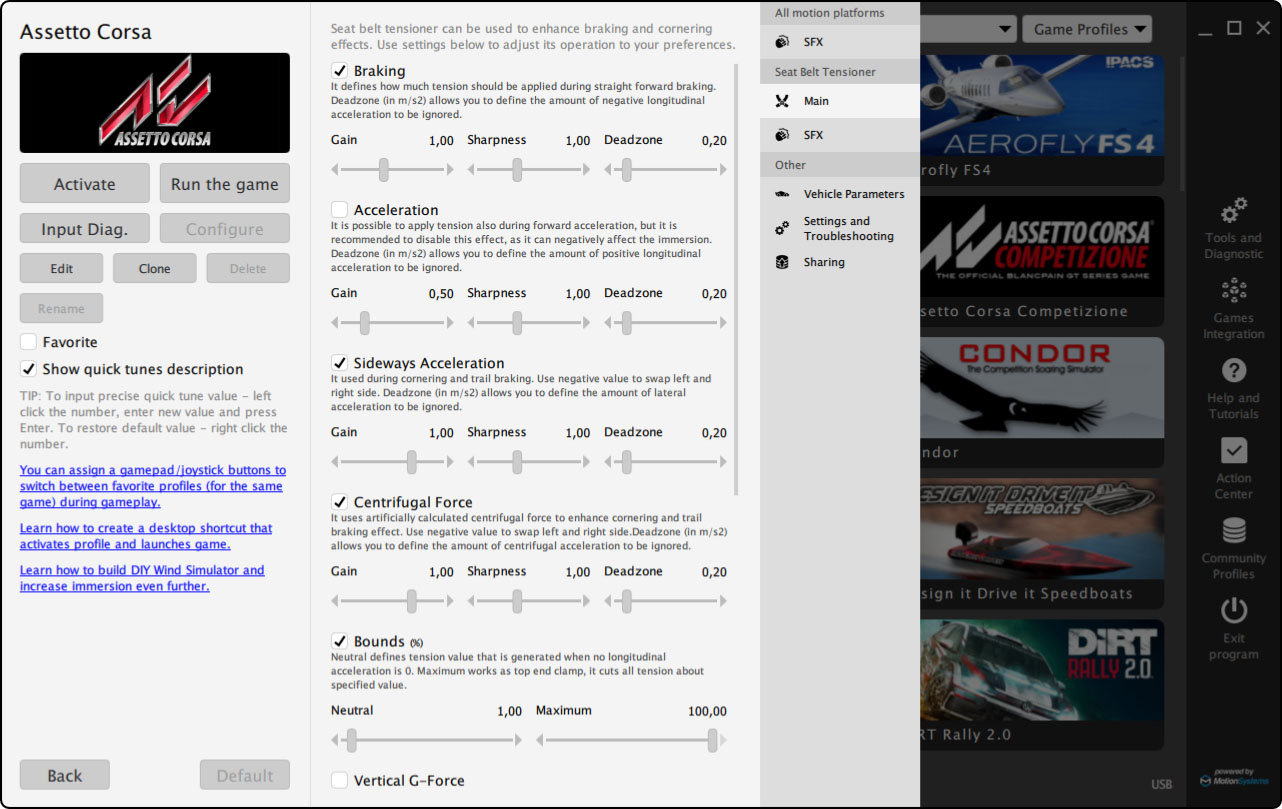This screenshot has height=809, width=1282.
Task: Enable Vertical G-Force checkbox
Action: [340, 780]
